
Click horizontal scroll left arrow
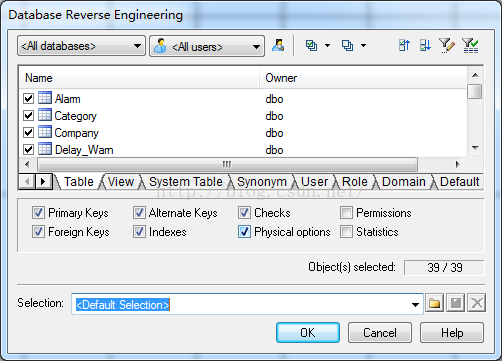(27, 164)
